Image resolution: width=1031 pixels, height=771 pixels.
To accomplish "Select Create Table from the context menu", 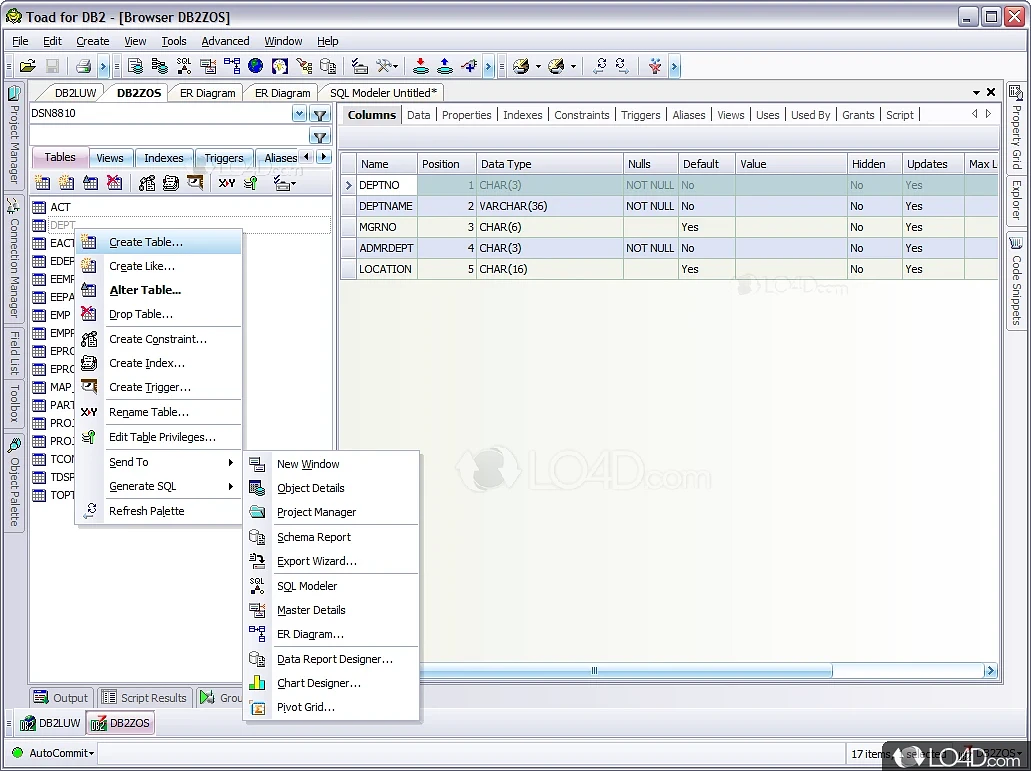I will 146,242.
